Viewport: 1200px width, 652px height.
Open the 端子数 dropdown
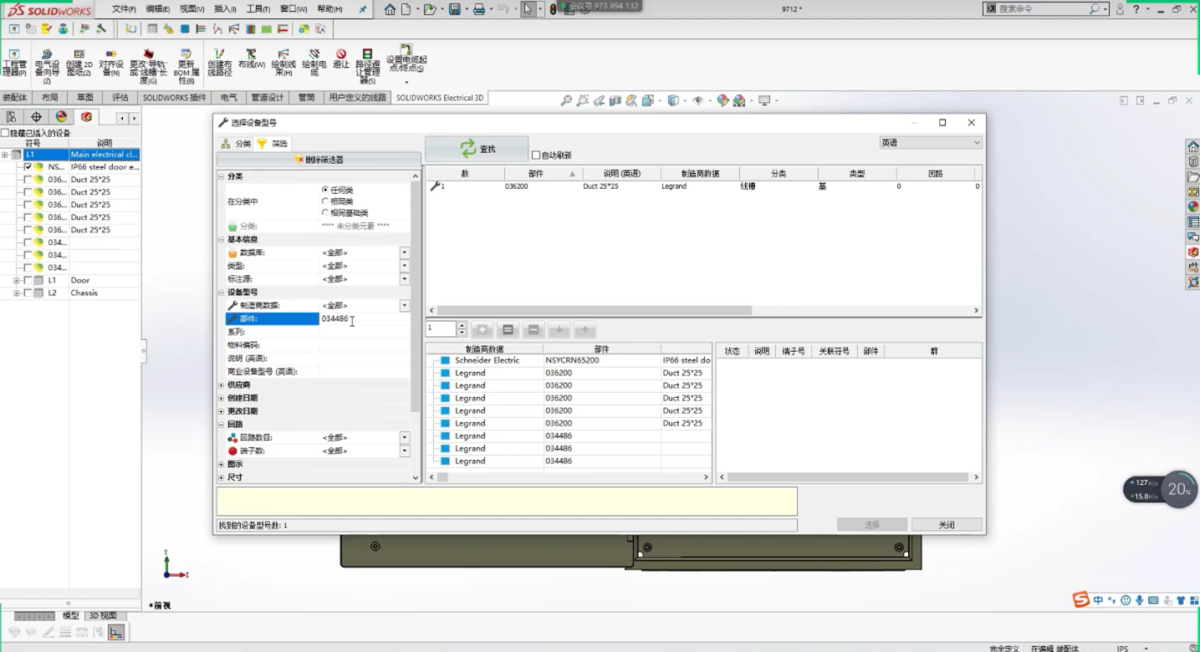pyautogui.click(x=405, y=451)
